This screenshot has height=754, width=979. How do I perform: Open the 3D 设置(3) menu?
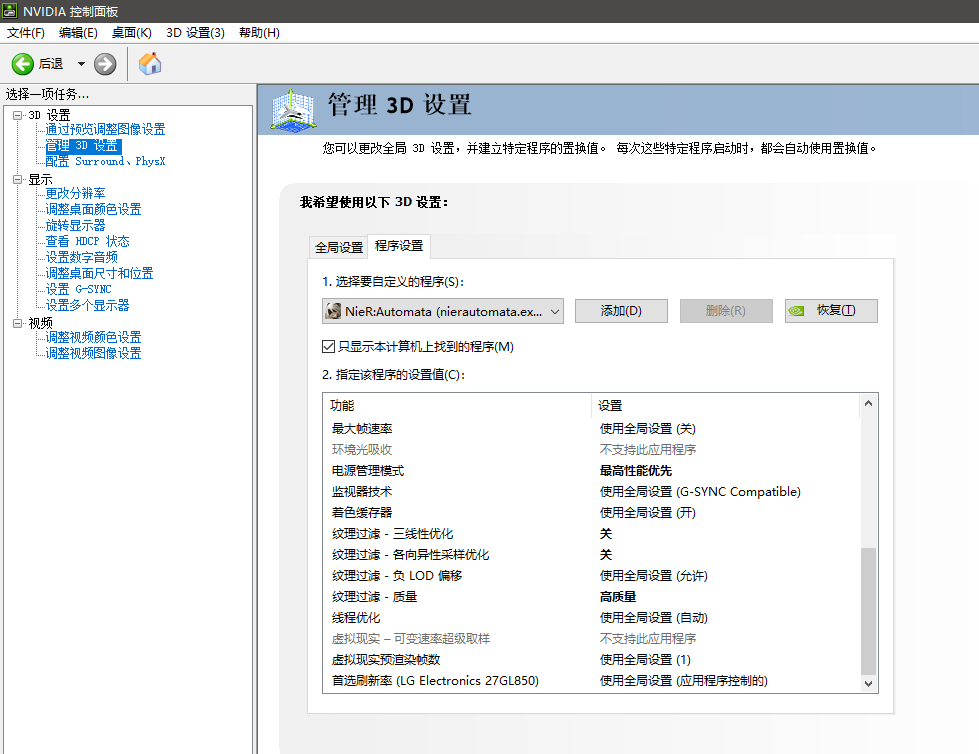tap(195, 33)
